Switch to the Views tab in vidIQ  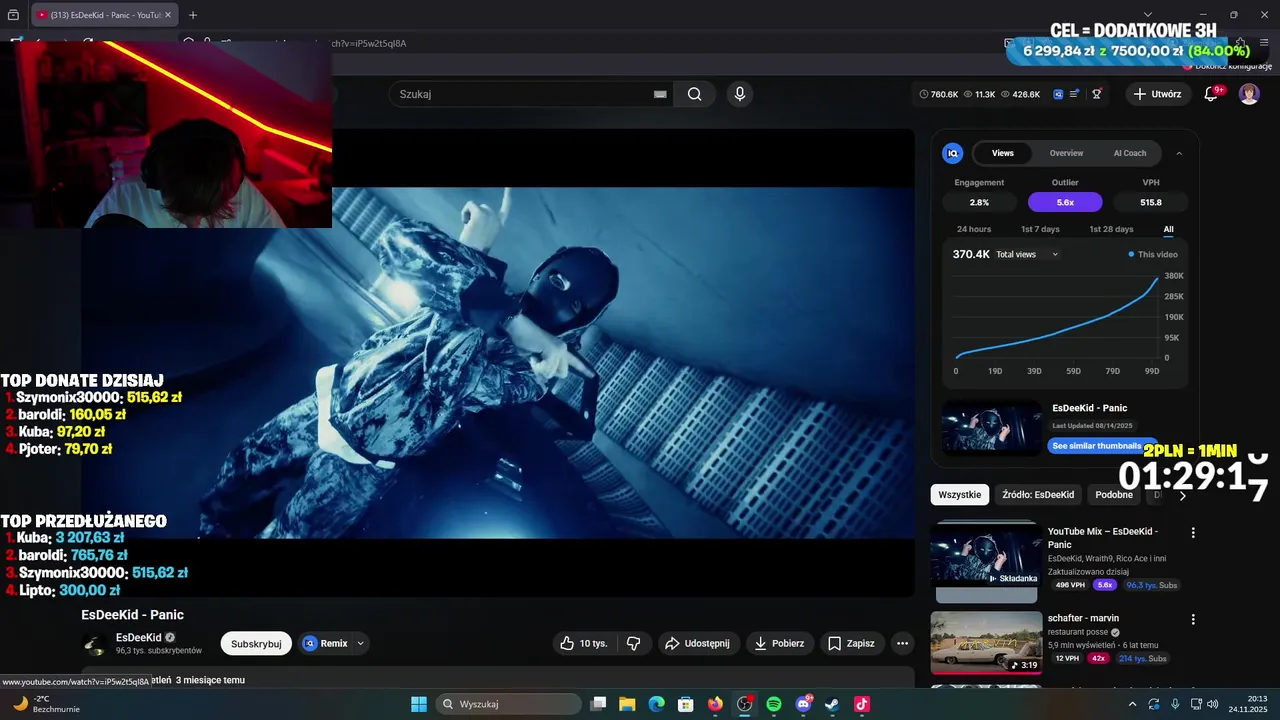(x=1003, y=153)
